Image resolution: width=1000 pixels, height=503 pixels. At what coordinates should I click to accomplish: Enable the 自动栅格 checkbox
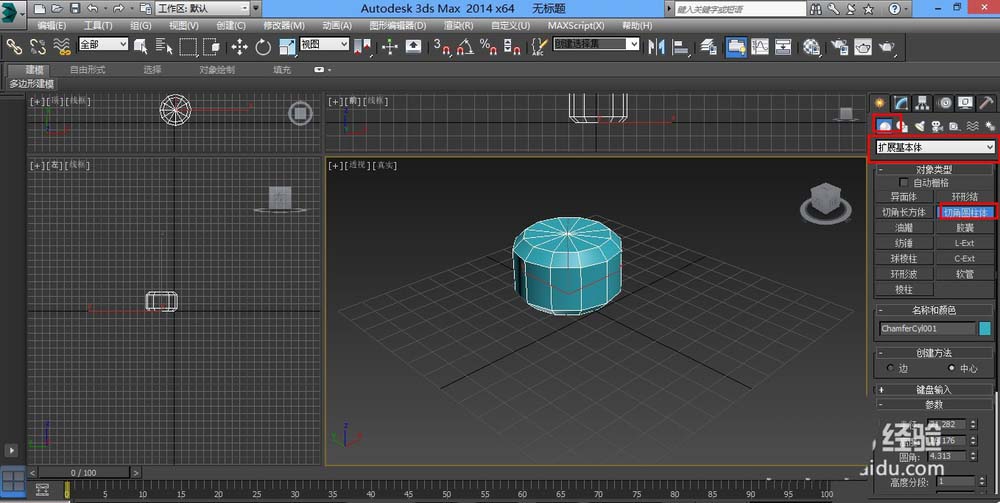(x=906, y=183)
